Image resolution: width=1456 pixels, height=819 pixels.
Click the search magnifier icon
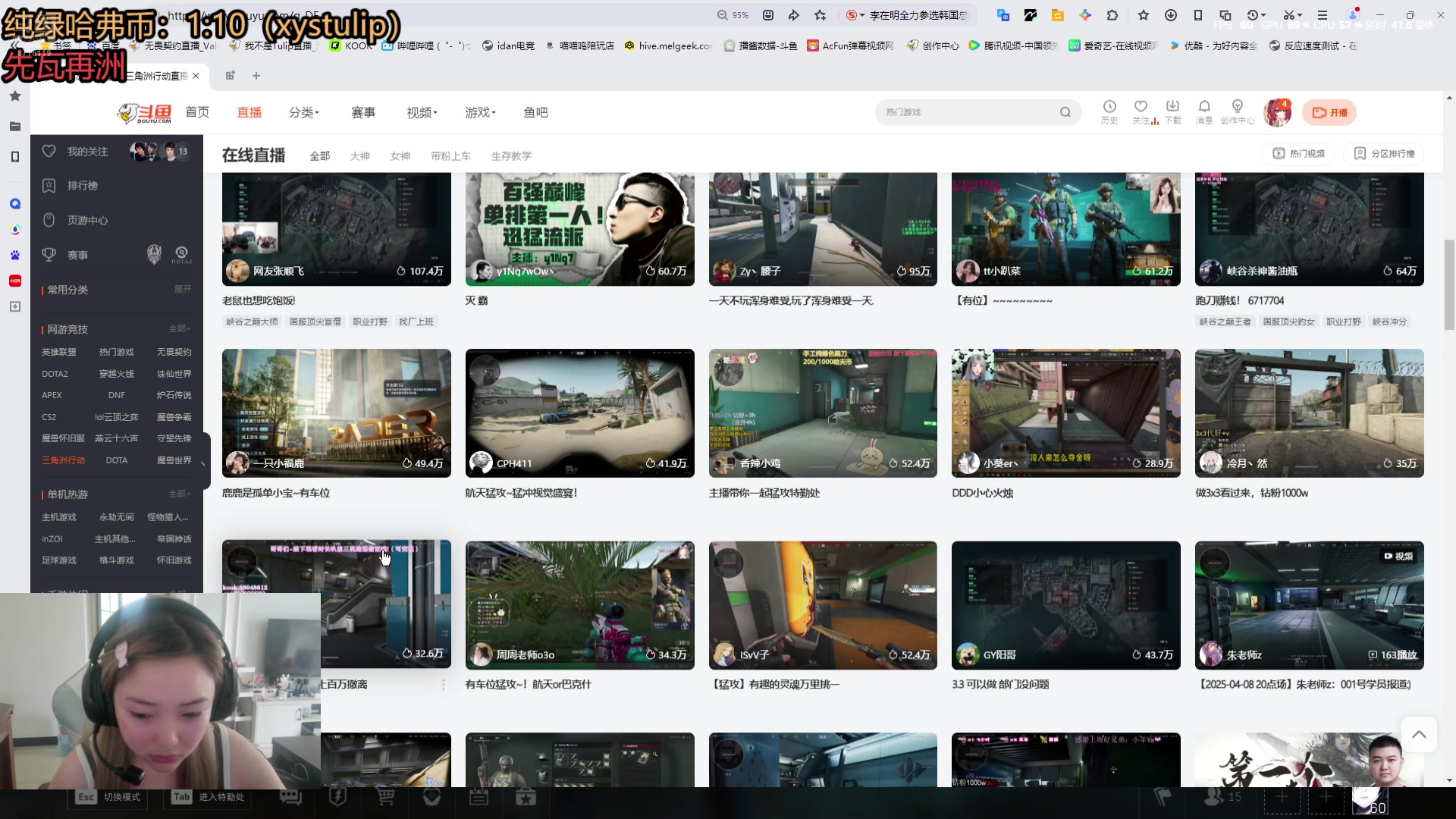(x=1065, y=112)
